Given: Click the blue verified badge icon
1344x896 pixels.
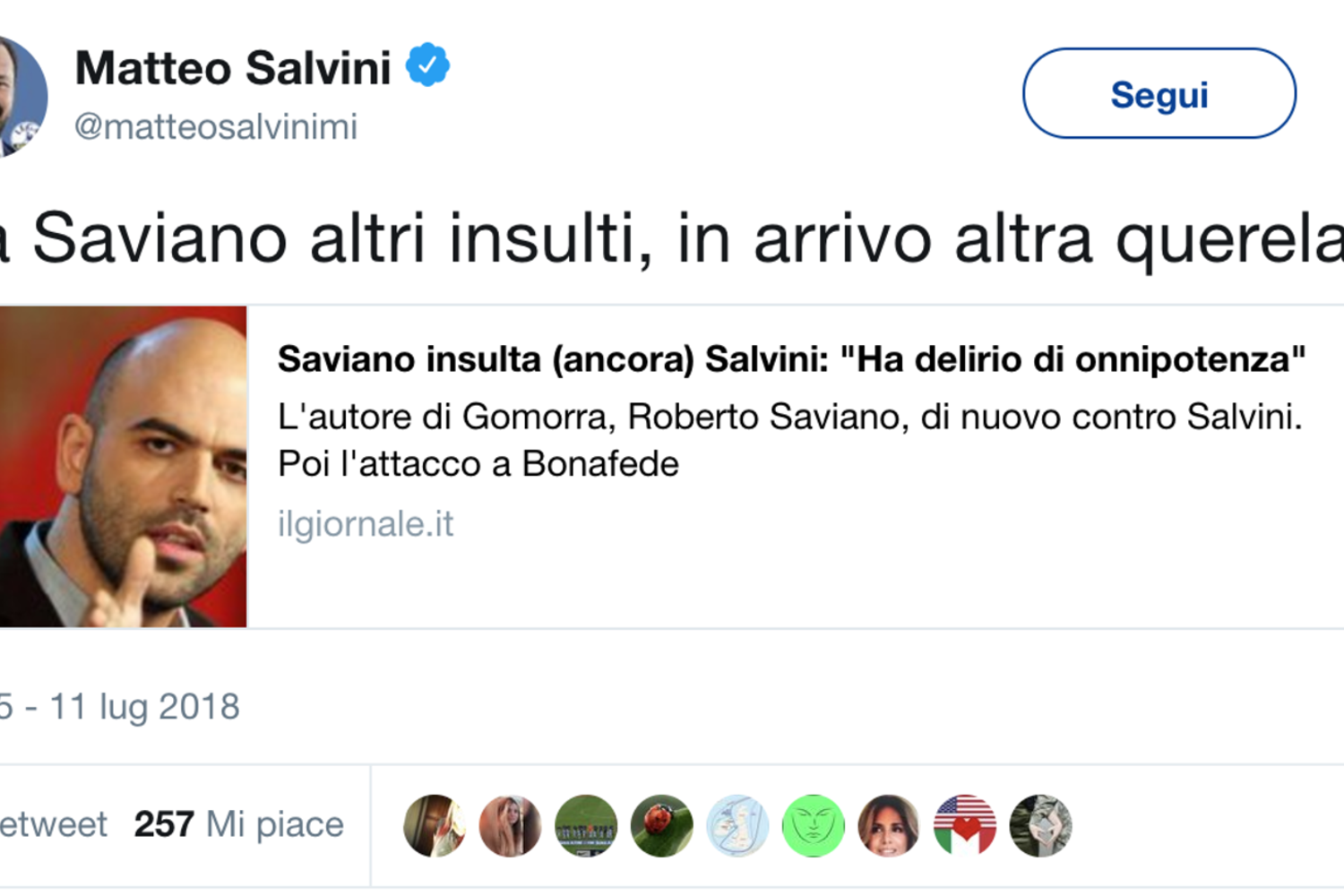Looking at the screenshot, I should click(427, 65).
